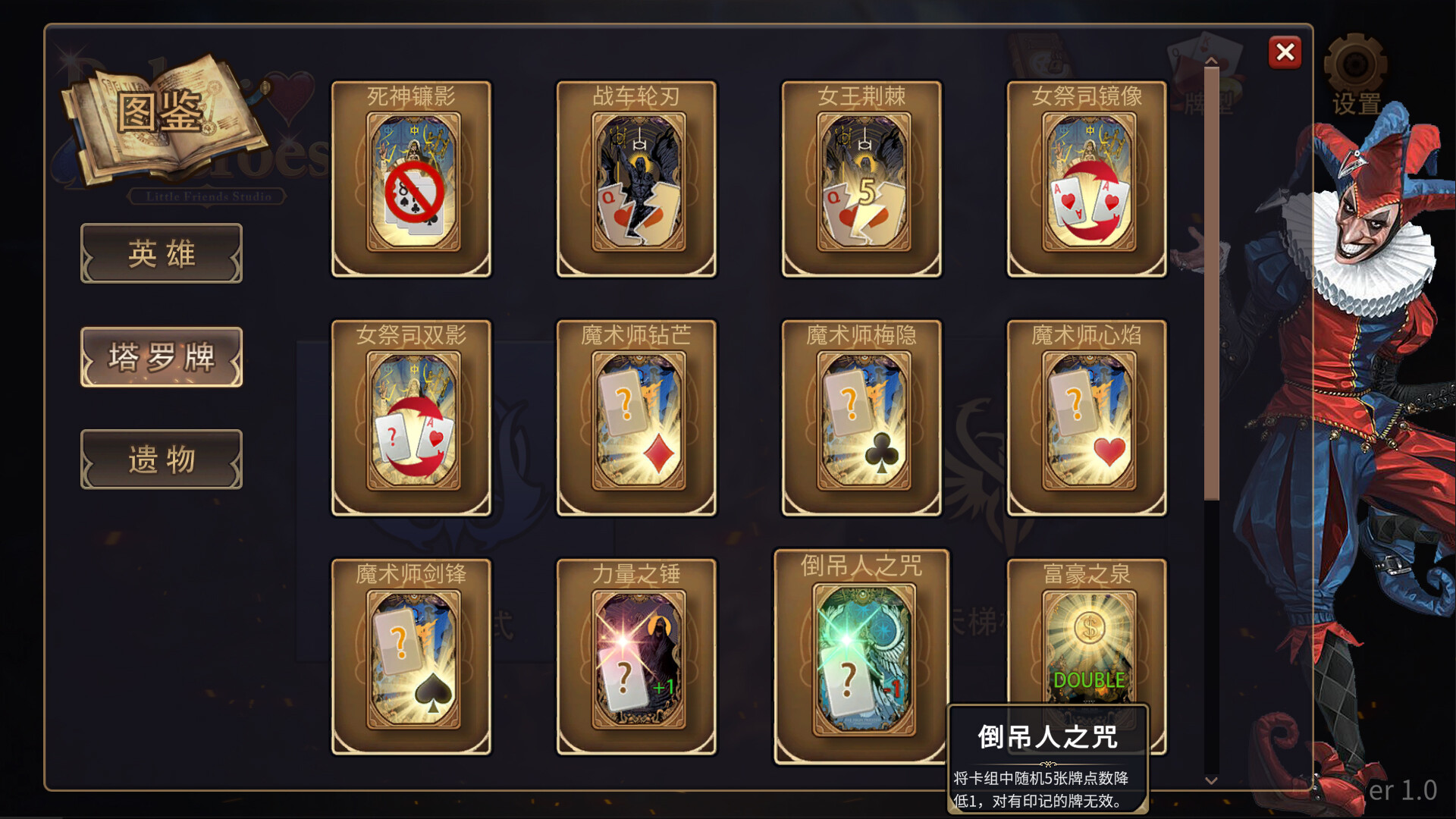
Task: Click the scrollbar down arrow
Action: (x=1211, y=780)
